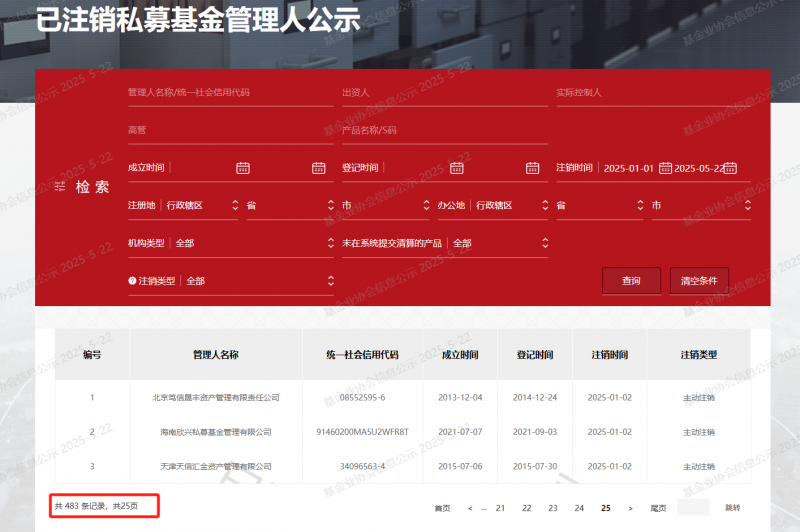Click 注销类型 column header
The image size is (800, 532).
click(x=699, y=354)
